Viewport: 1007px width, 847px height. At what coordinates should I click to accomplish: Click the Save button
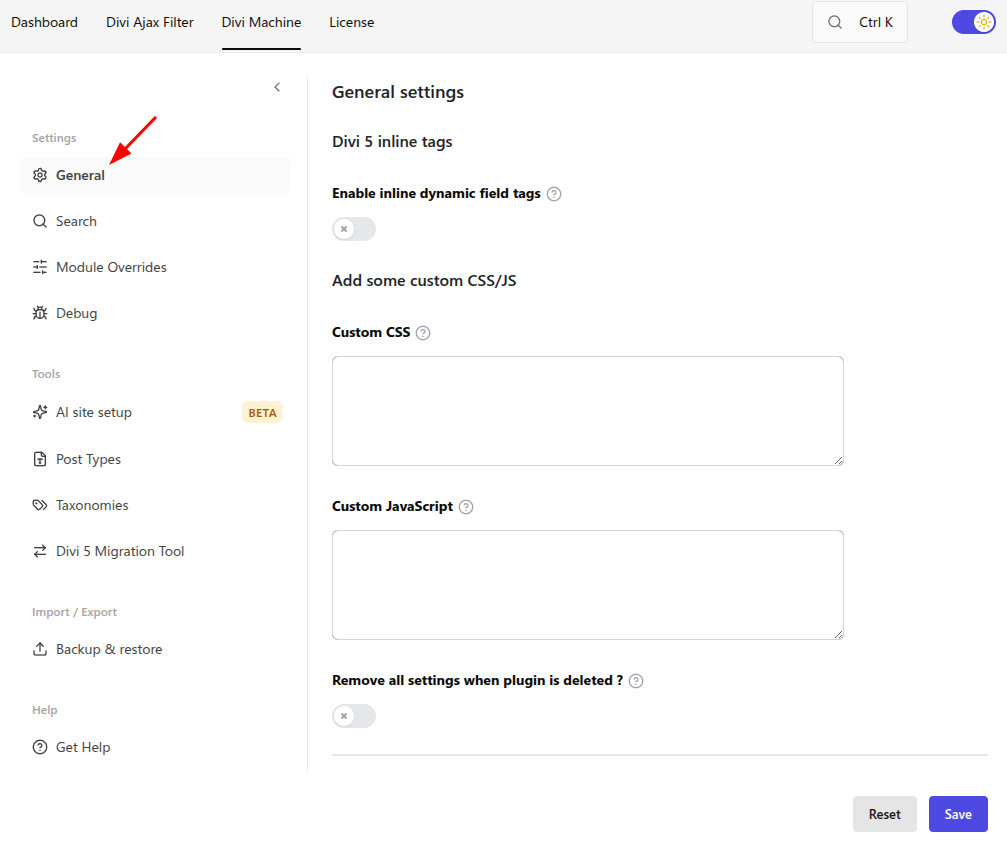[x=958, y=814]
